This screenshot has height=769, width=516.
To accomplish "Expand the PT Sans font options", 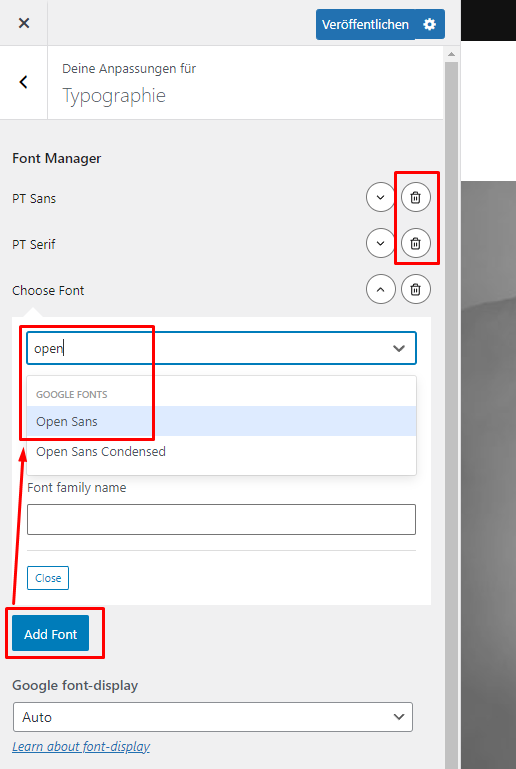I will 381,197.
